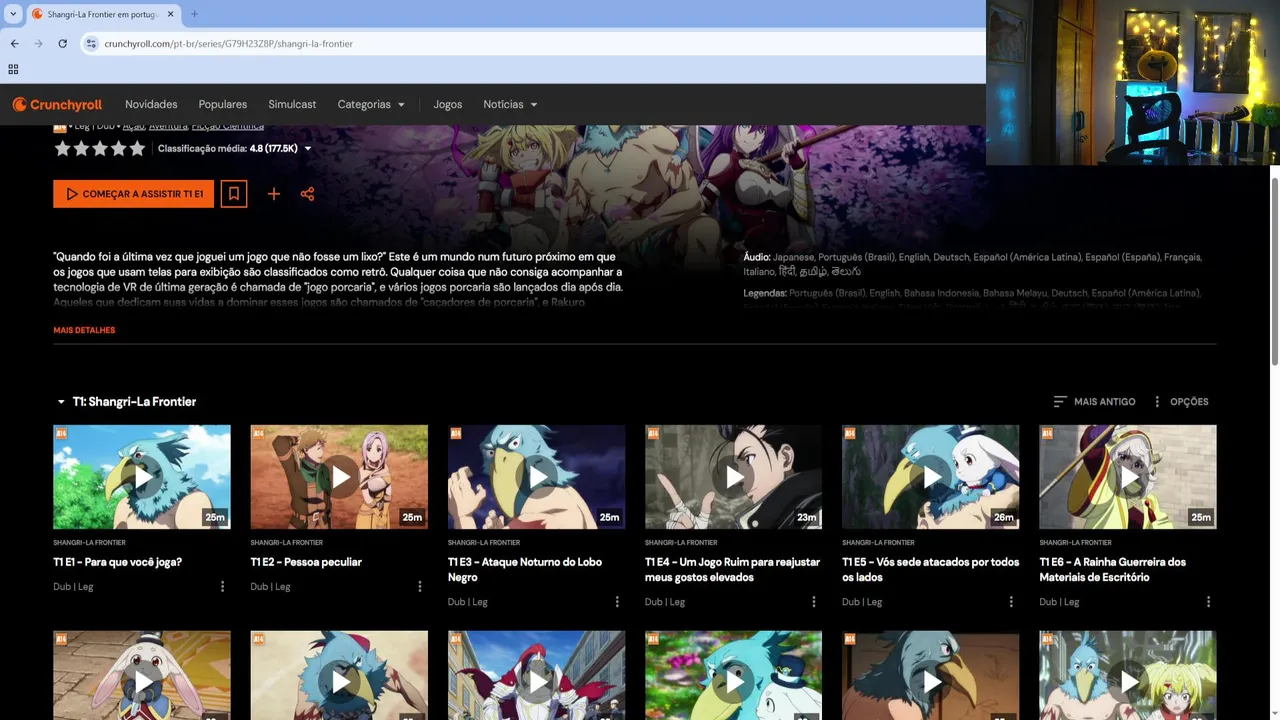1280x720 pixels.
Task: Click the Mais Detalhes link
Action: tap(84, 330)
